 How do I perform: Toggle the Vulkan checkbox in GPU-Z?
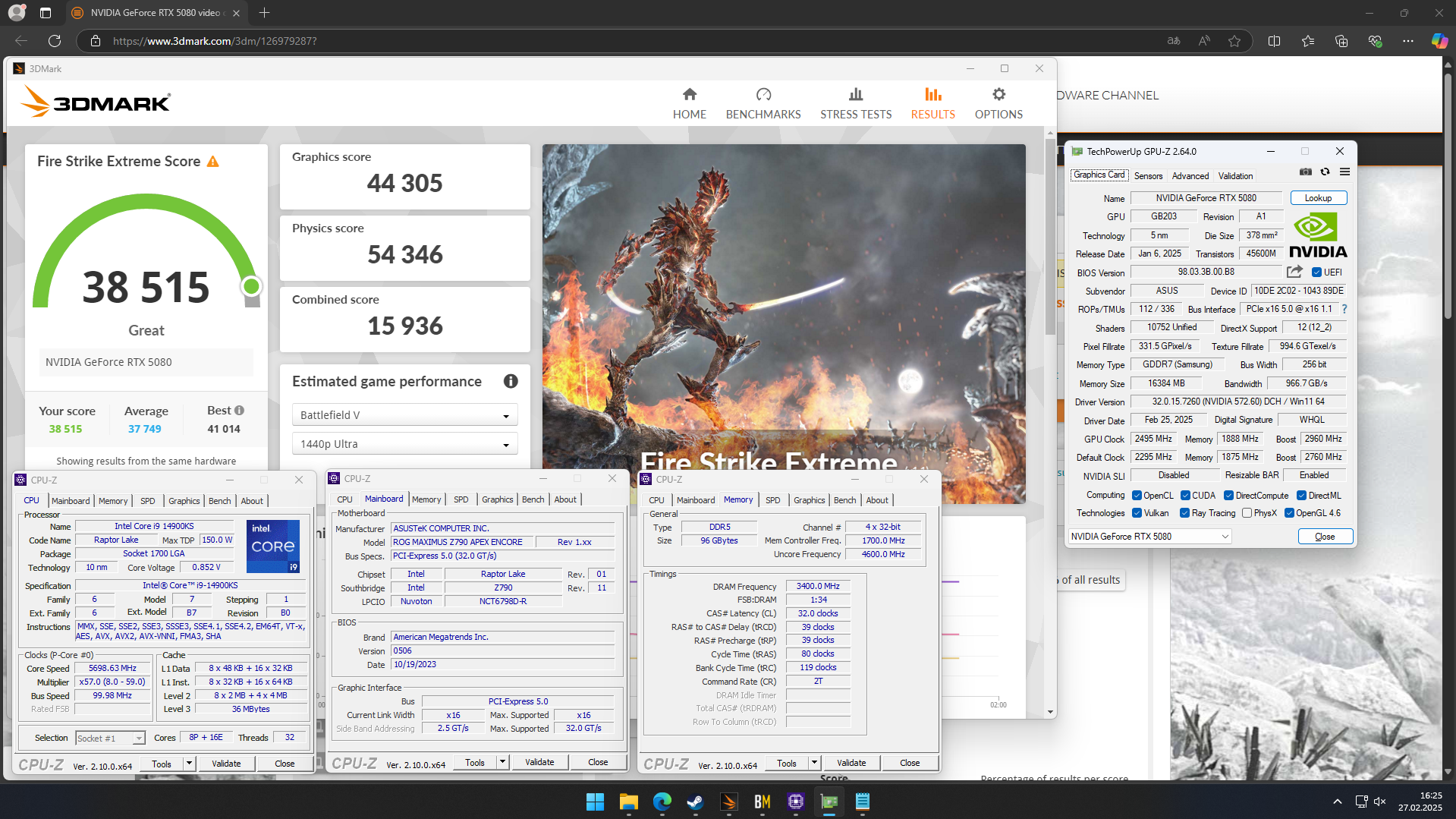[x=1137, y=513]
